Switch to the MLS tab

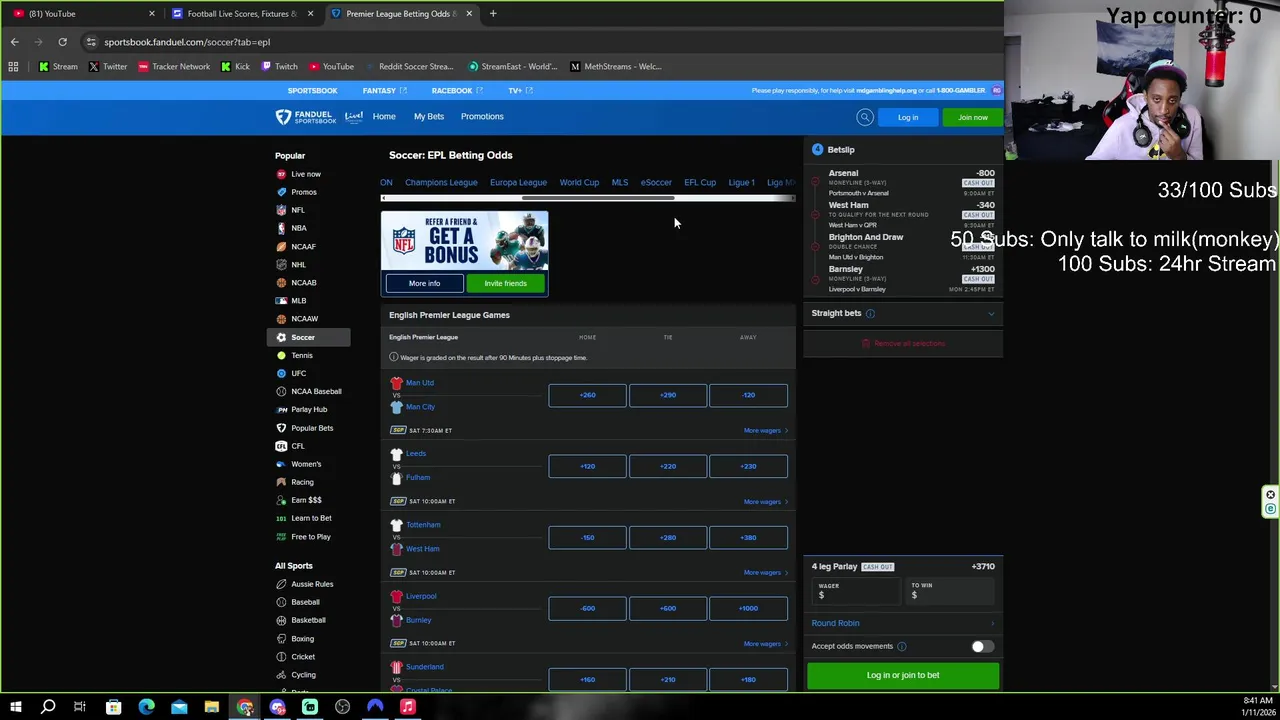click(x=620, y=183)
